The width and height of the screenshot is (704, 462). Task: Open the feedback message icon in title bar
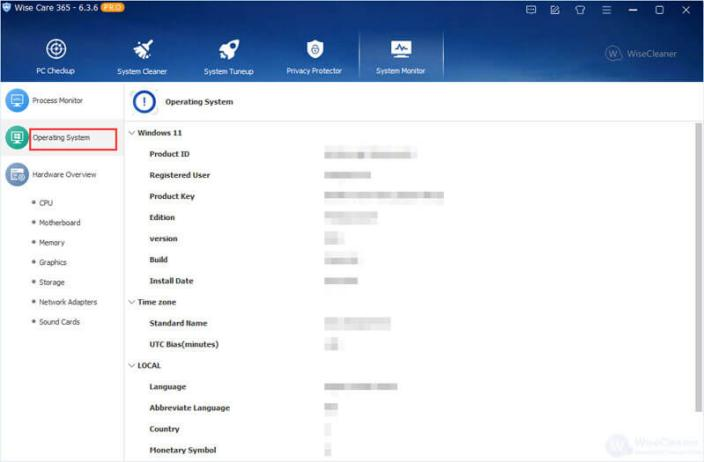[x=531, y=10]
